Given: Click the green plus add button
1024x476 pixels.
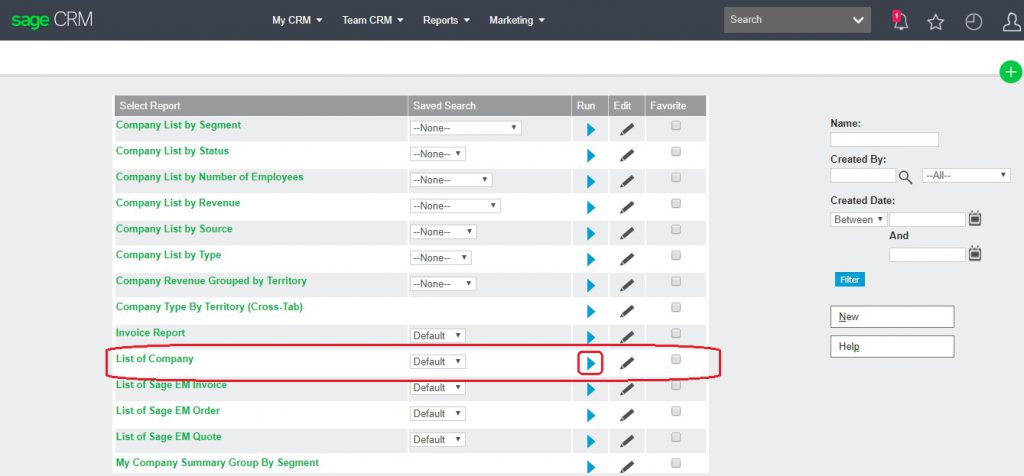Looking at the screenshot, I should point(1010,72).
